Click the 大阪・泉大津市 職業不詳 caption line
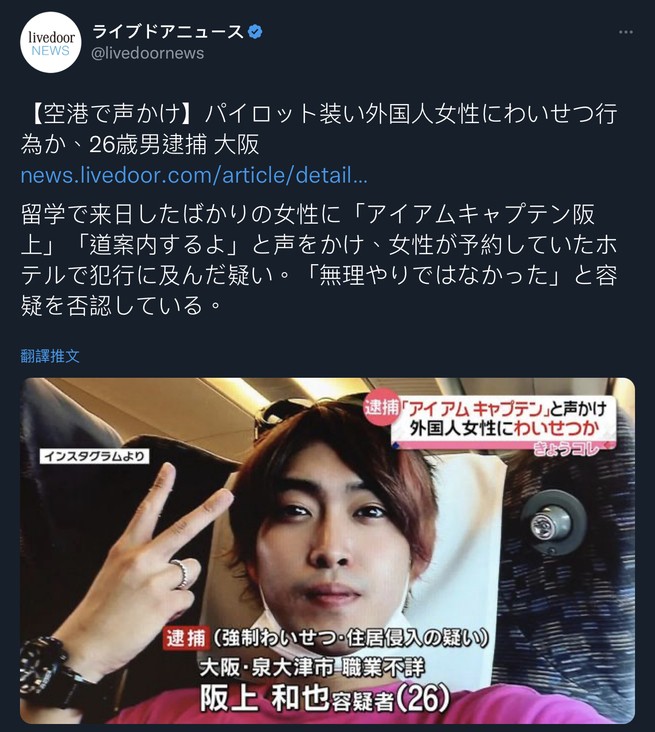 [312, 669]
